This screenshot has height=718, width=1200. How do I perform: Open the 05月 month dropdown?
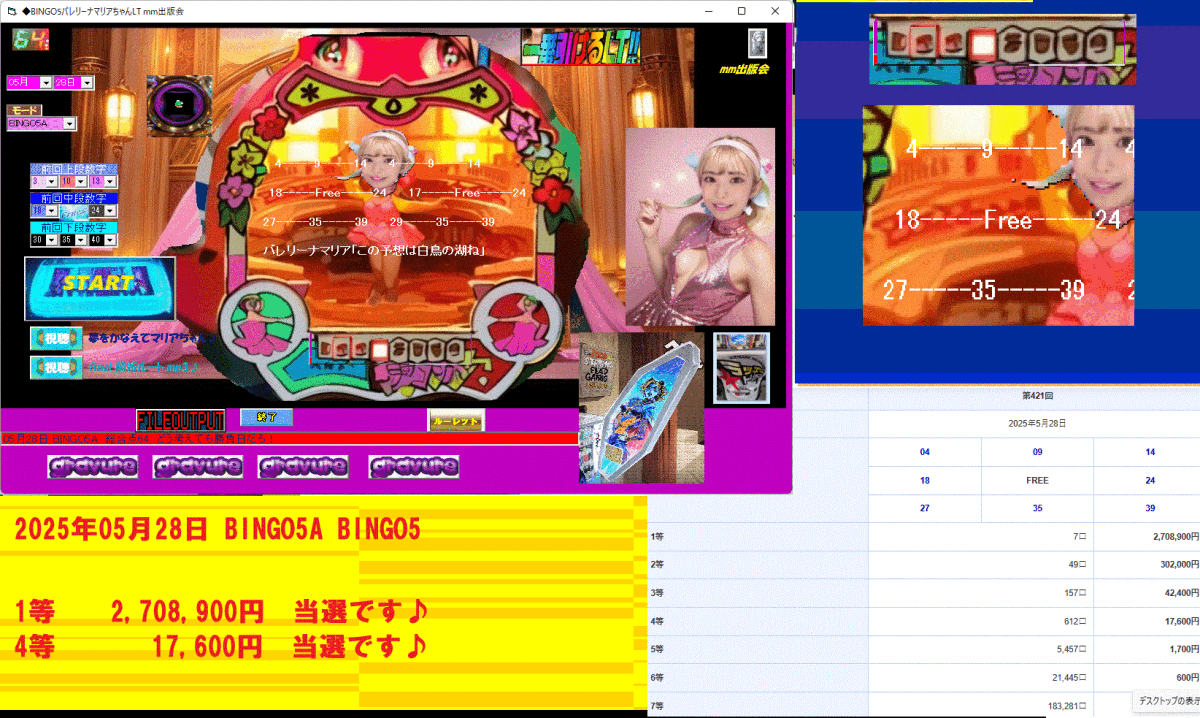(45, 82)
